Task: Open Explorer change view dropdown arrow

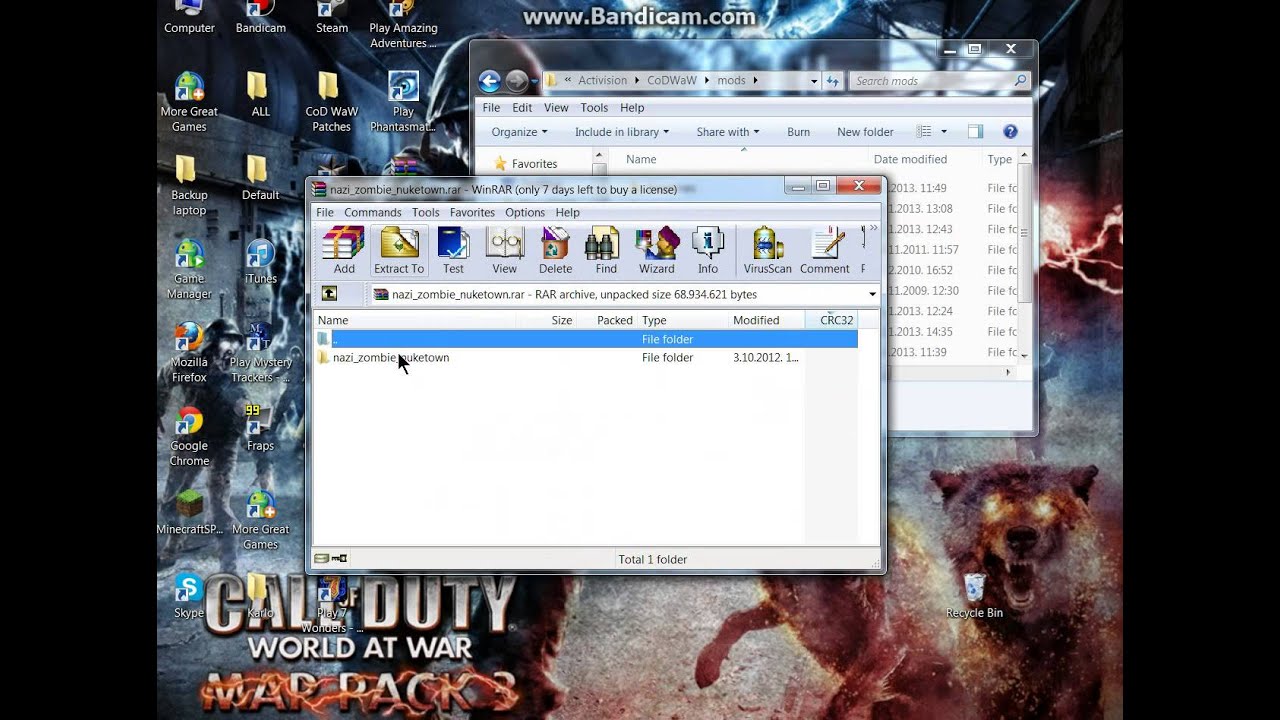Action: (943, 132)
